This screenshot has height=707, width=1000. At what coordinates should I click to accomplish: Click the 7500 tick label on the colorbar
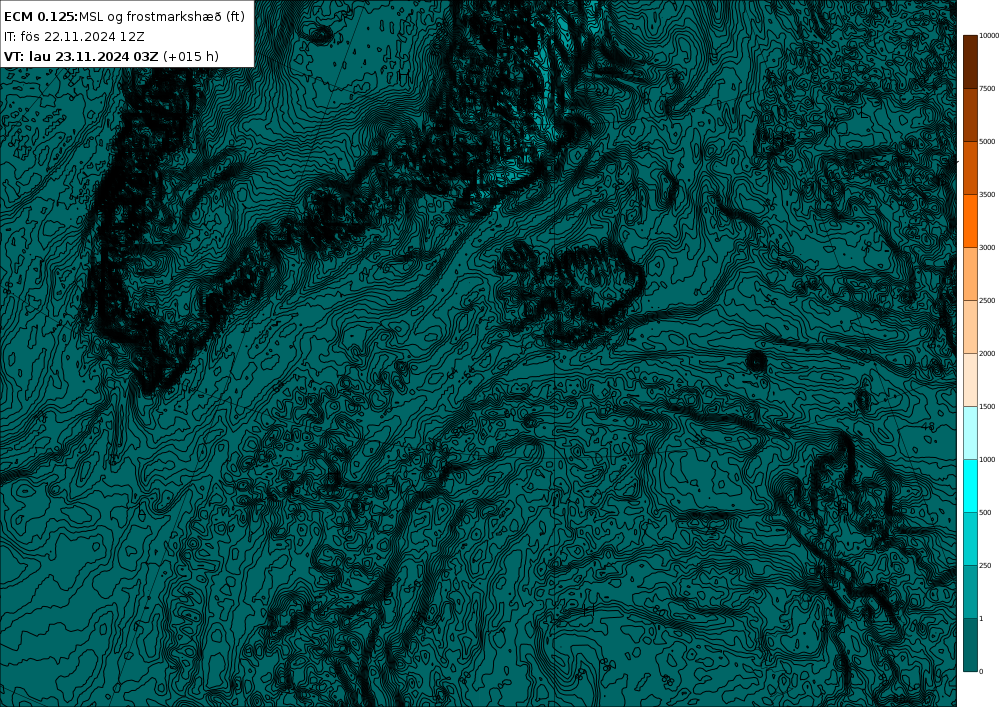tap(987, 89)
